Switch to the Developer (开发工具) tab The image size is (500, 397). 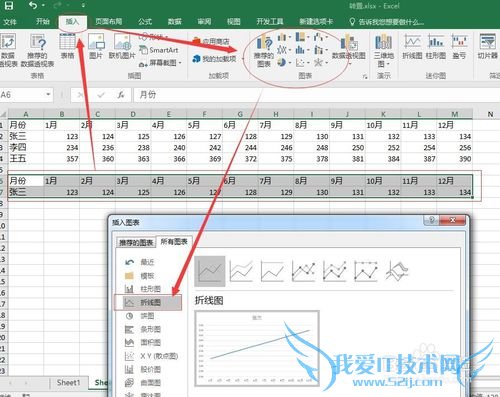click(270, 22)
